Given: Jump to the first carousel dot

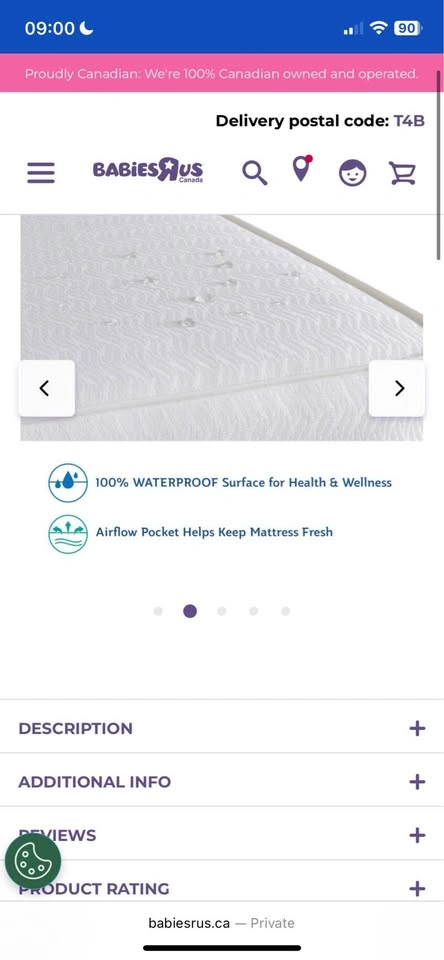Looking at the screenshot, I should [158, 611].
